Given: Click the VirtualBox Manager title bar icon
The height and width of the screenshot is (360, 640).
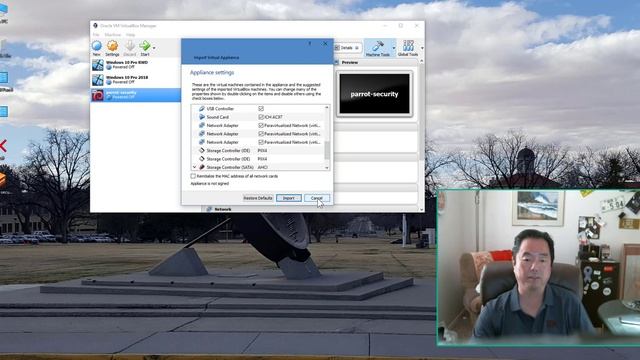Looking at the screenshot, I should [x=96, y=25].
